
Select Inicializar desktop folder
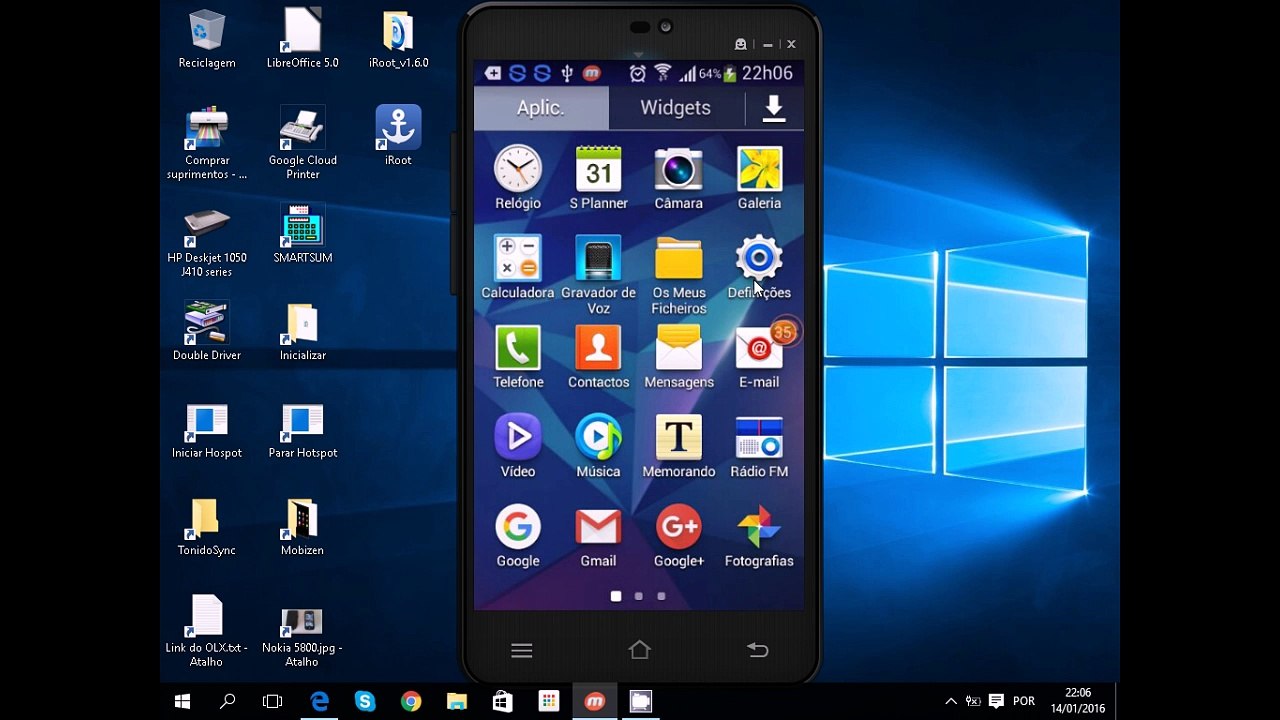[302, 332]
